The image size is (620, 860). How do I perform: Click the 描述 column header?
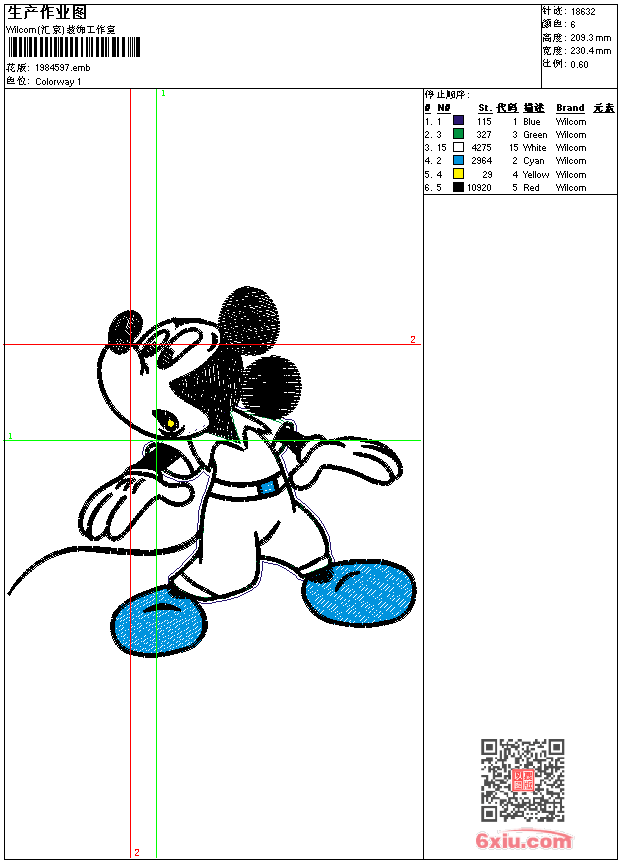(x=533, y=108)
